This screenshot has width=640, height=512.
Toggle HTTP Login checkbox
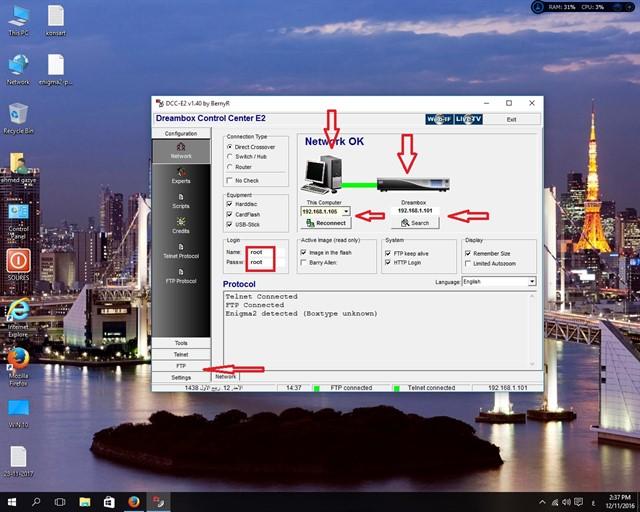tap(388, 263)
